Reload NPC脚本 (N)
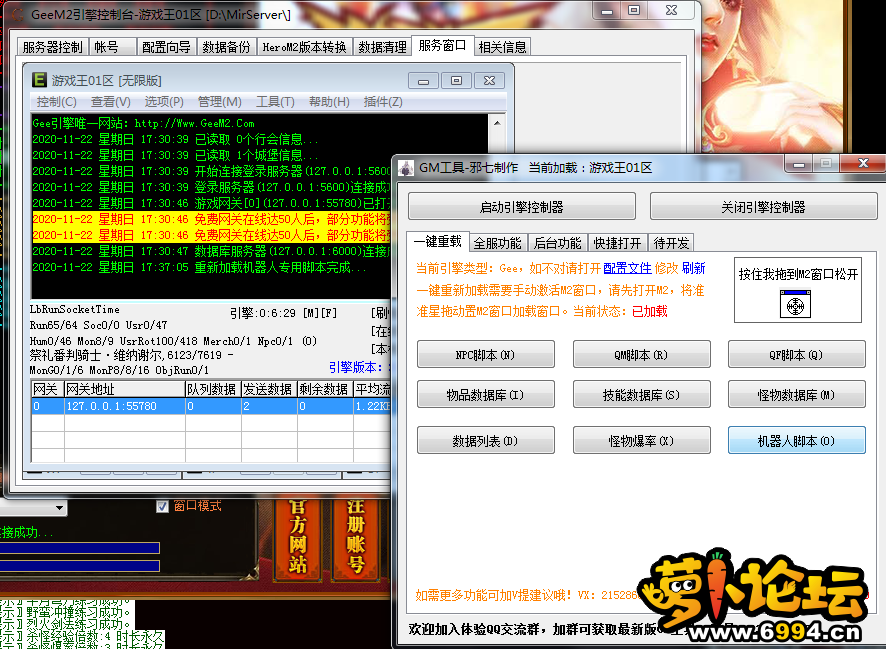The width and height of the screenshot is (886, 649). coord(485,355)
